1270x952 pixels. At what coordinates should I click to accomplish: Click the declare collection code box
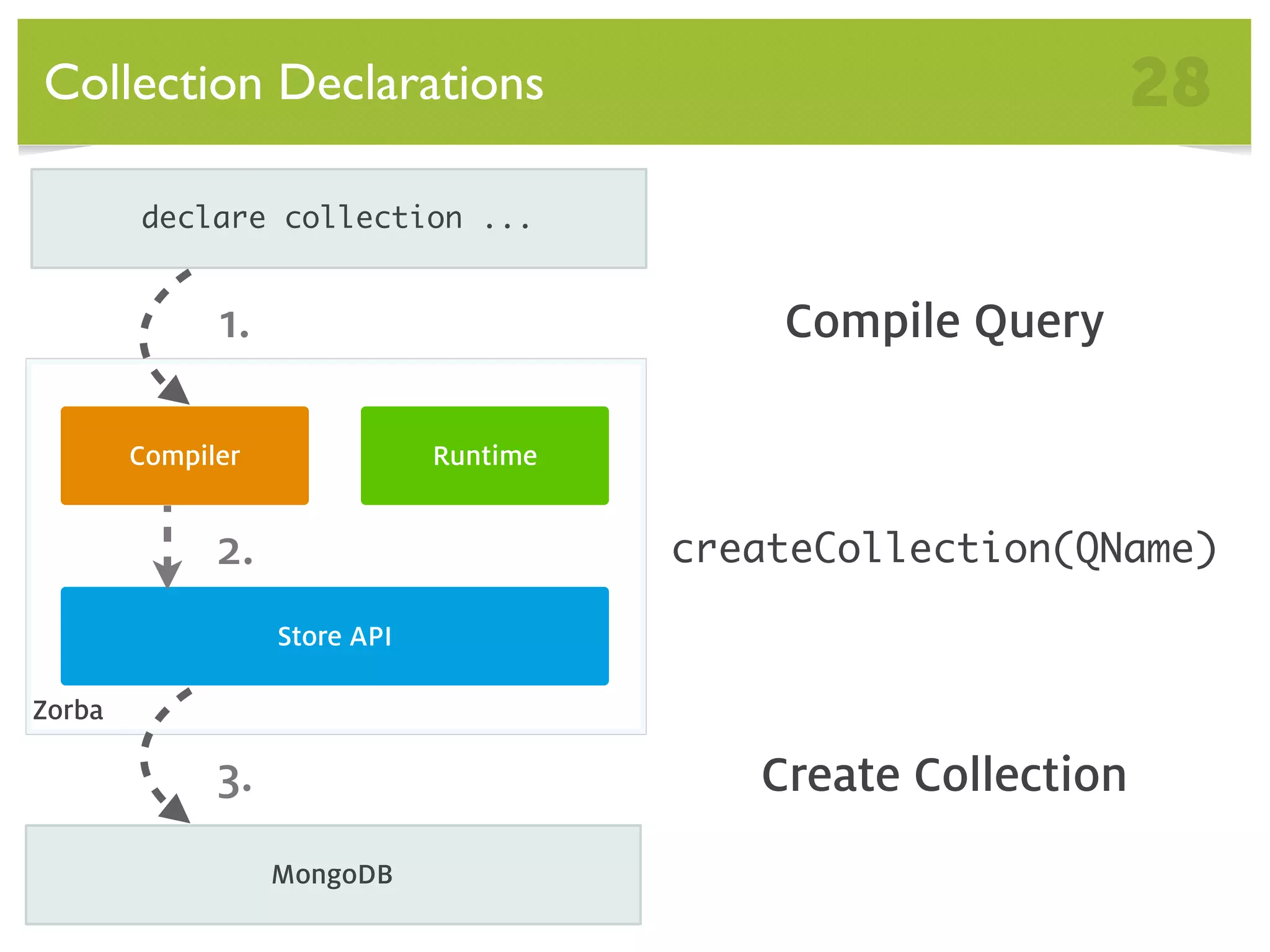tap(339, 218)
